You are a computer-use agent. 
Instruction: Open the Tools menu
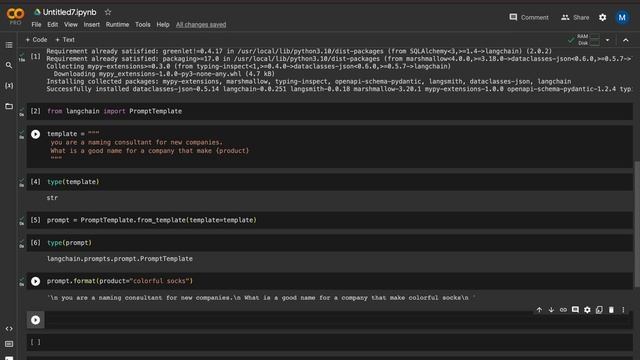[x=143, y=24]
